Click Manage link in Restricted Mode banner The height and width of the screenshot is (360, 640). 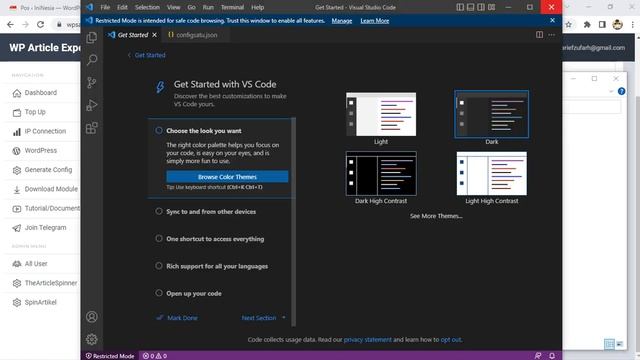click(342, 21)
